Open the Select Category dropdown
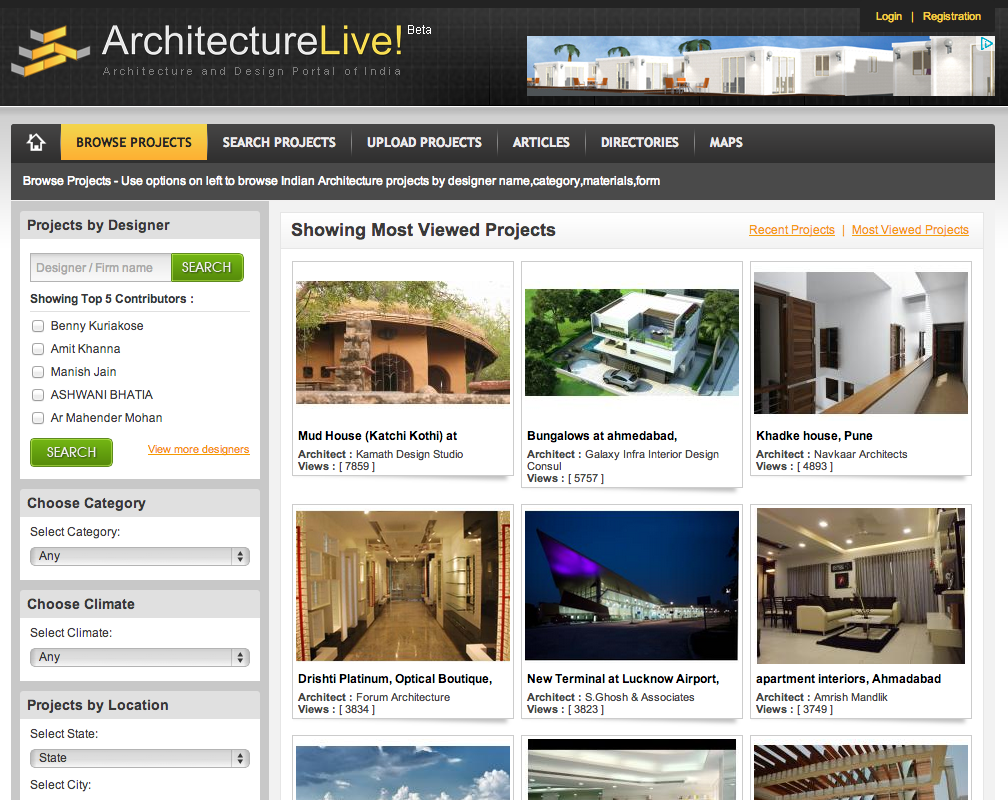The image size is (1008, 800). click(x=140, y=556)
